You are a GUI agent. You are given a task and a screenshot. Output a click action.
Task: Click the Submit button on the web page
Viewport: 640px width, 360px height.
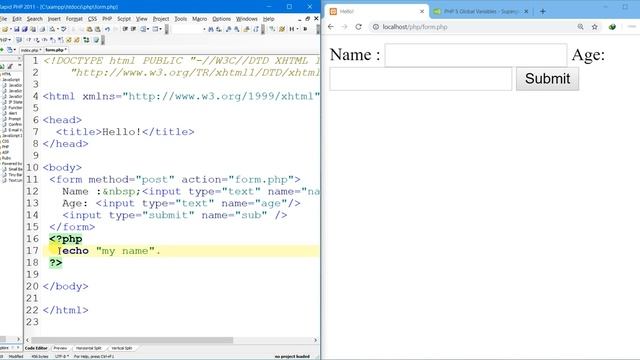coord(547,79)
